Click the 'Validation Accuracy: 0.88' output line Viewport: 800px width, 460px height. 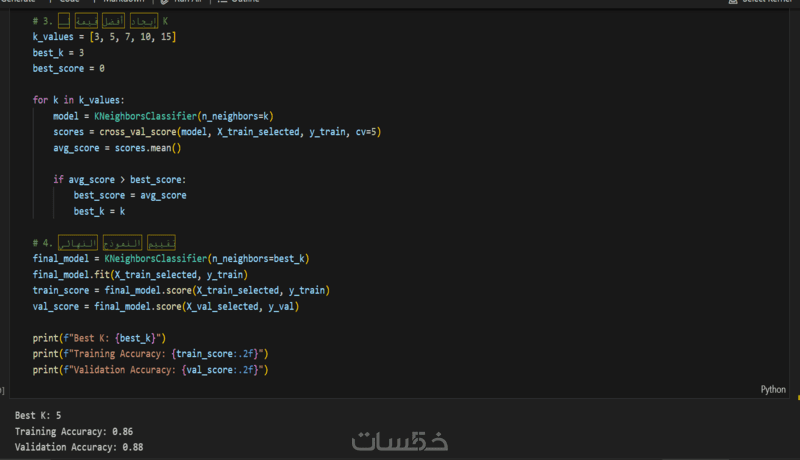coord(79,447)
